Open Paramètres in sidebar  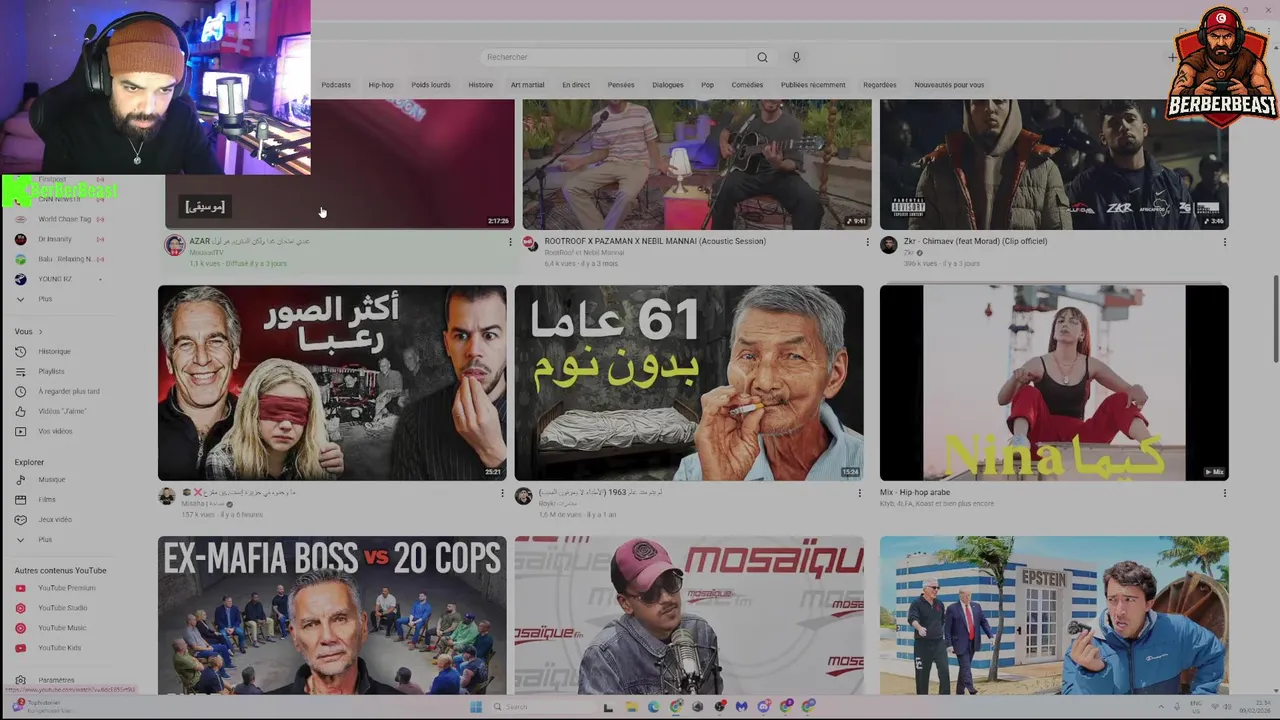56,680
